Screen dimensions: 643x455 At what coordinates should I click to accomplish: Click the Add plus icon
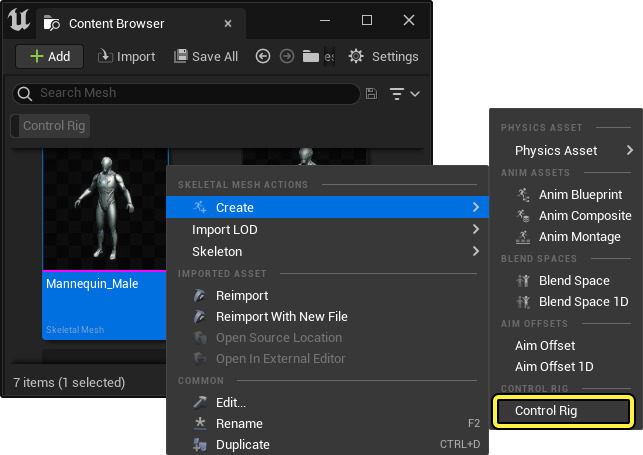point(36,56)
